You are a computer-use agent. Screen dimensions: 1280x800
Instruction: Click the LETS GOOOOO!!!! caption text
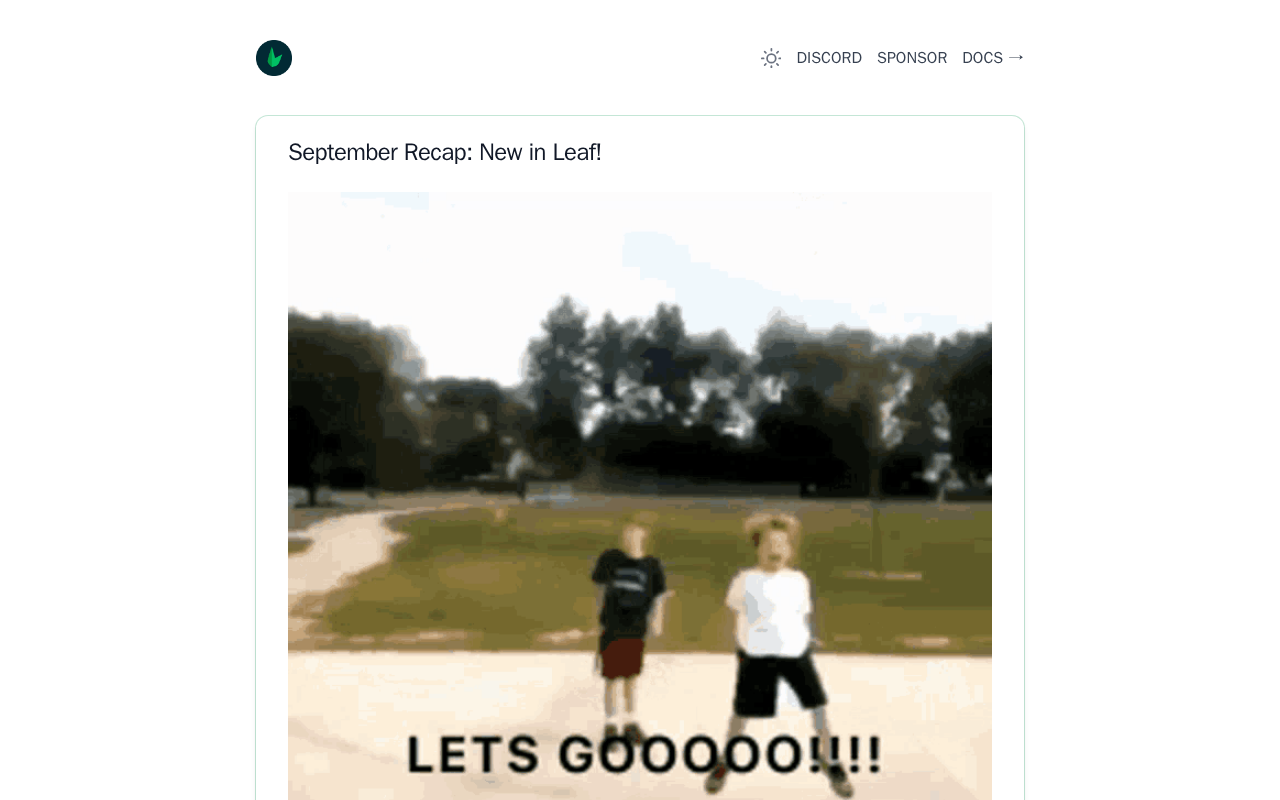(x=645, y=755)
